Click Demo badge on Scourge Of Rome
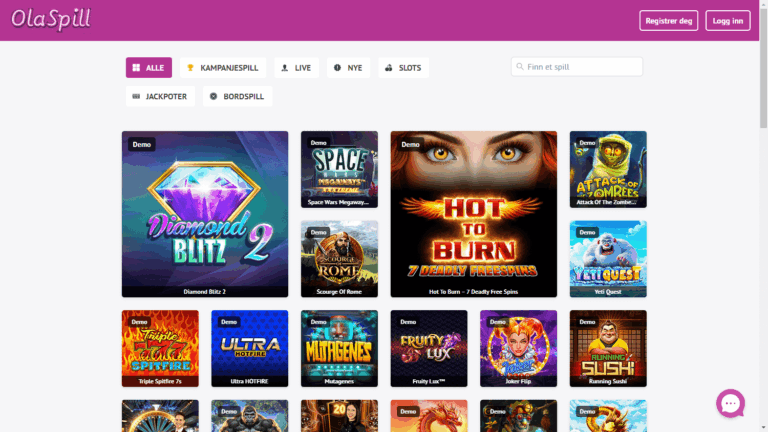The image size is (768, 432). tap(318, 232)
